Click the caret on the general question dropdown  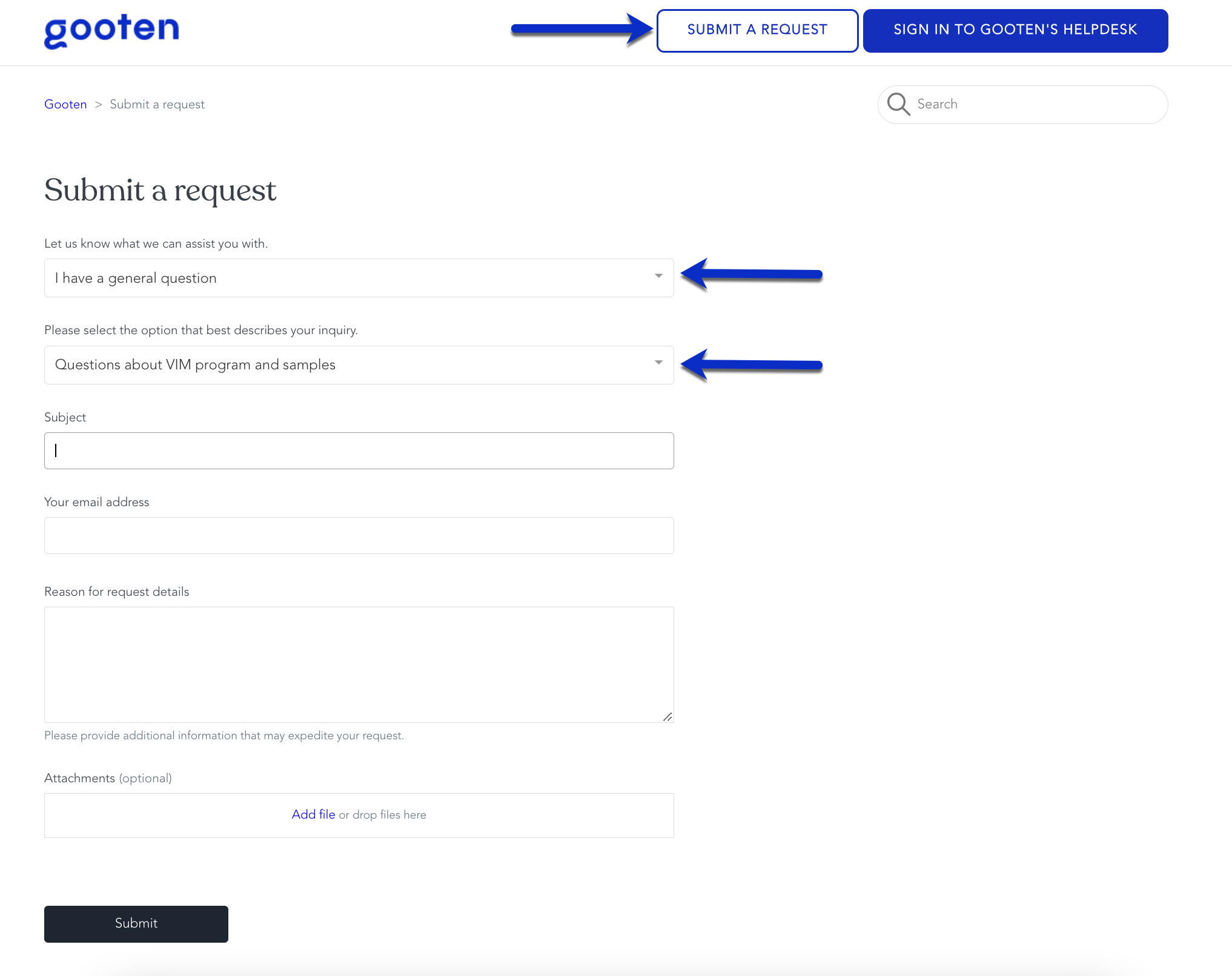(x=658, y=276)
